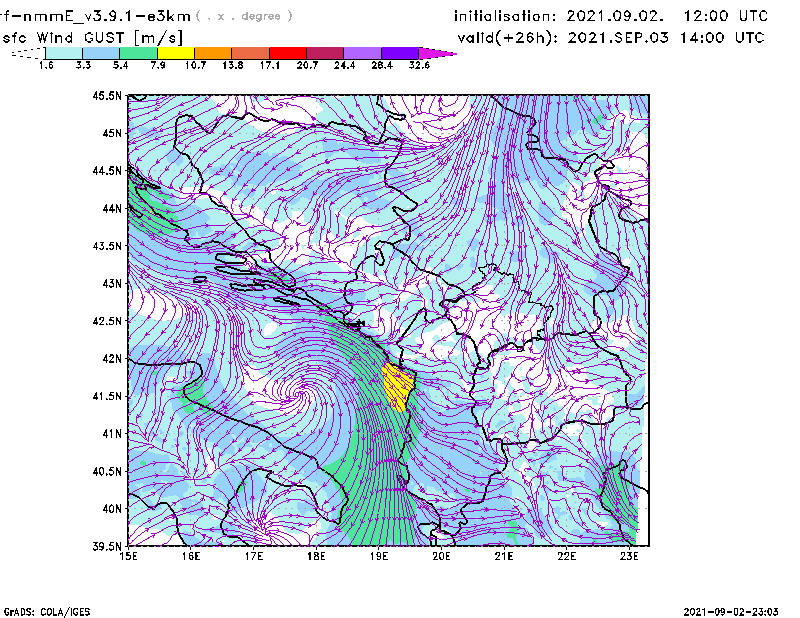
Task: Click the coral 13.8–17.1 legend swatch
Action: coord(251,53)
